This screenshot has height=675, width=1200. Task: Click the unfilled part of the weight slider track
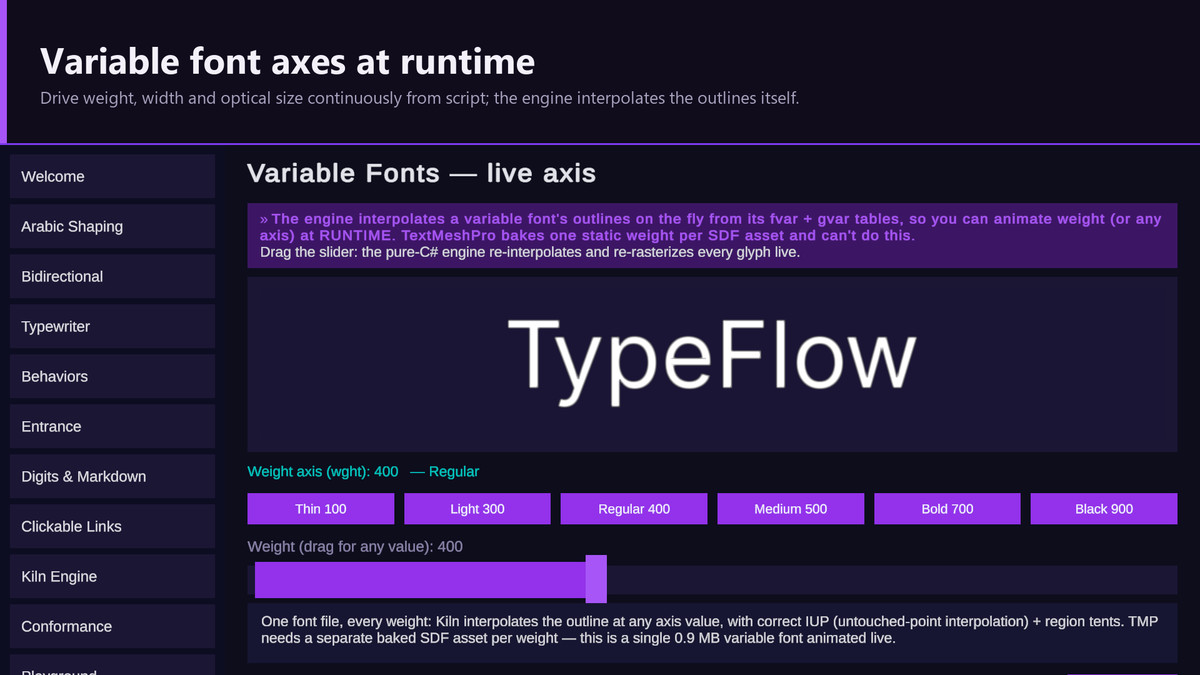click(x=892, y=580)
